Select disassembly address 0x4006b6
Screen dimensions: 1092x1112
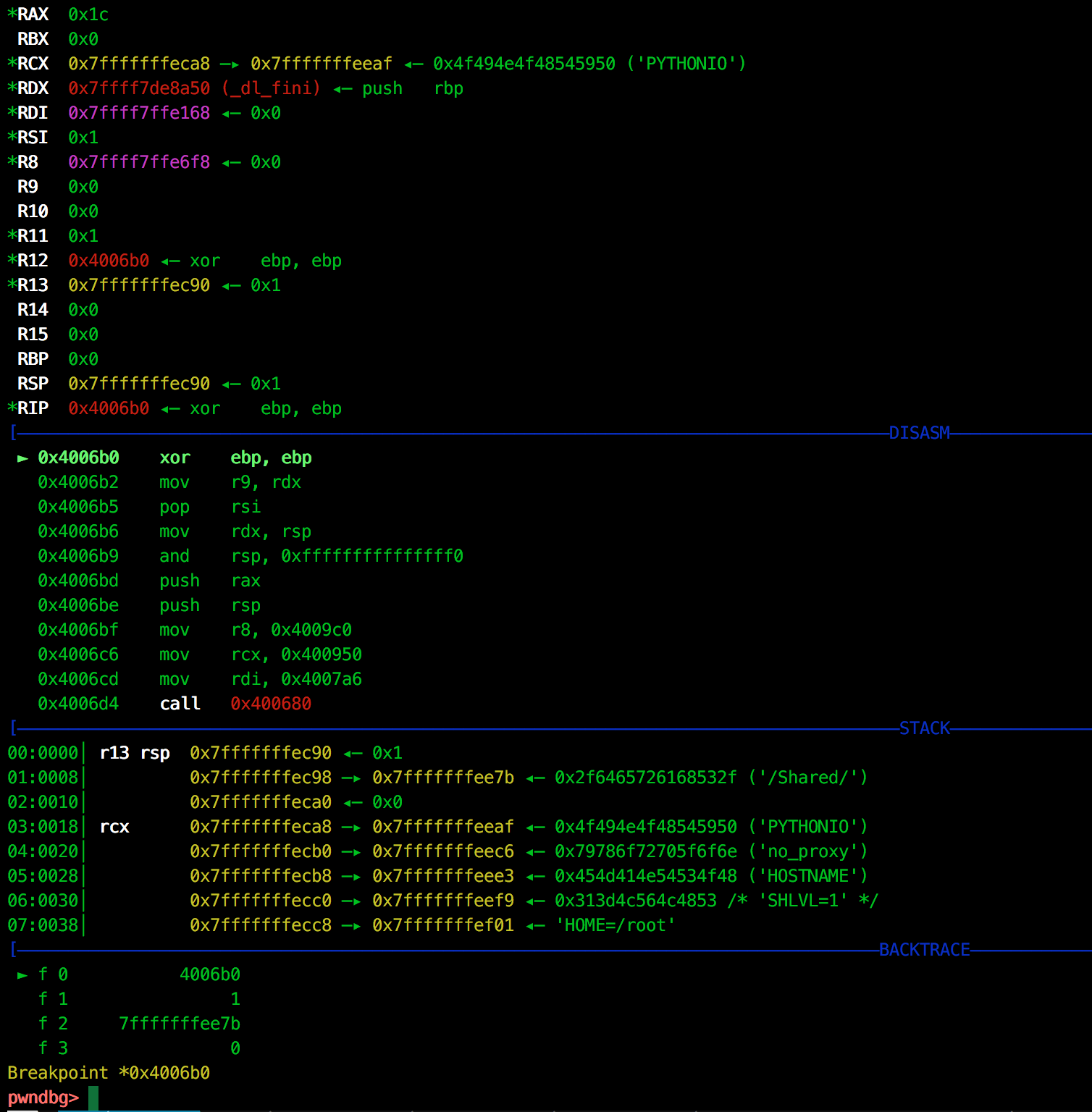point(78,531)
